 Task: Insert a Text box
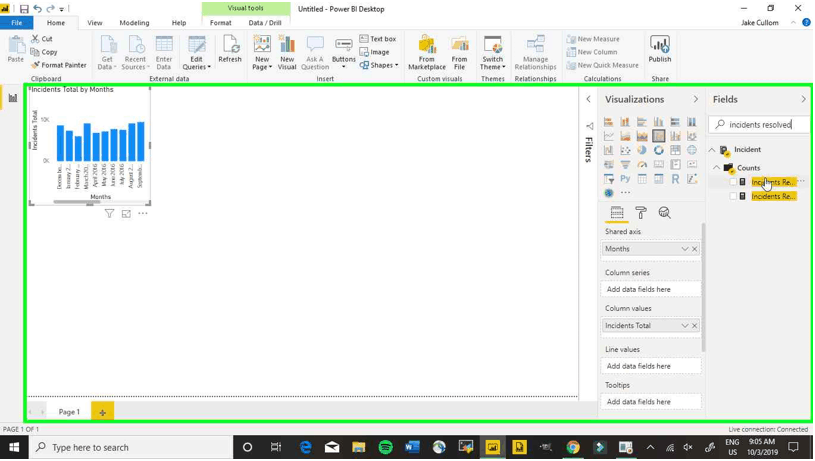click(378, 39)
